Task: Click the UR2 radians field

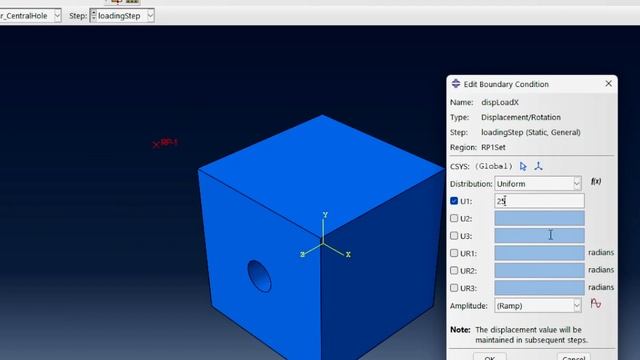Action: 539,270
